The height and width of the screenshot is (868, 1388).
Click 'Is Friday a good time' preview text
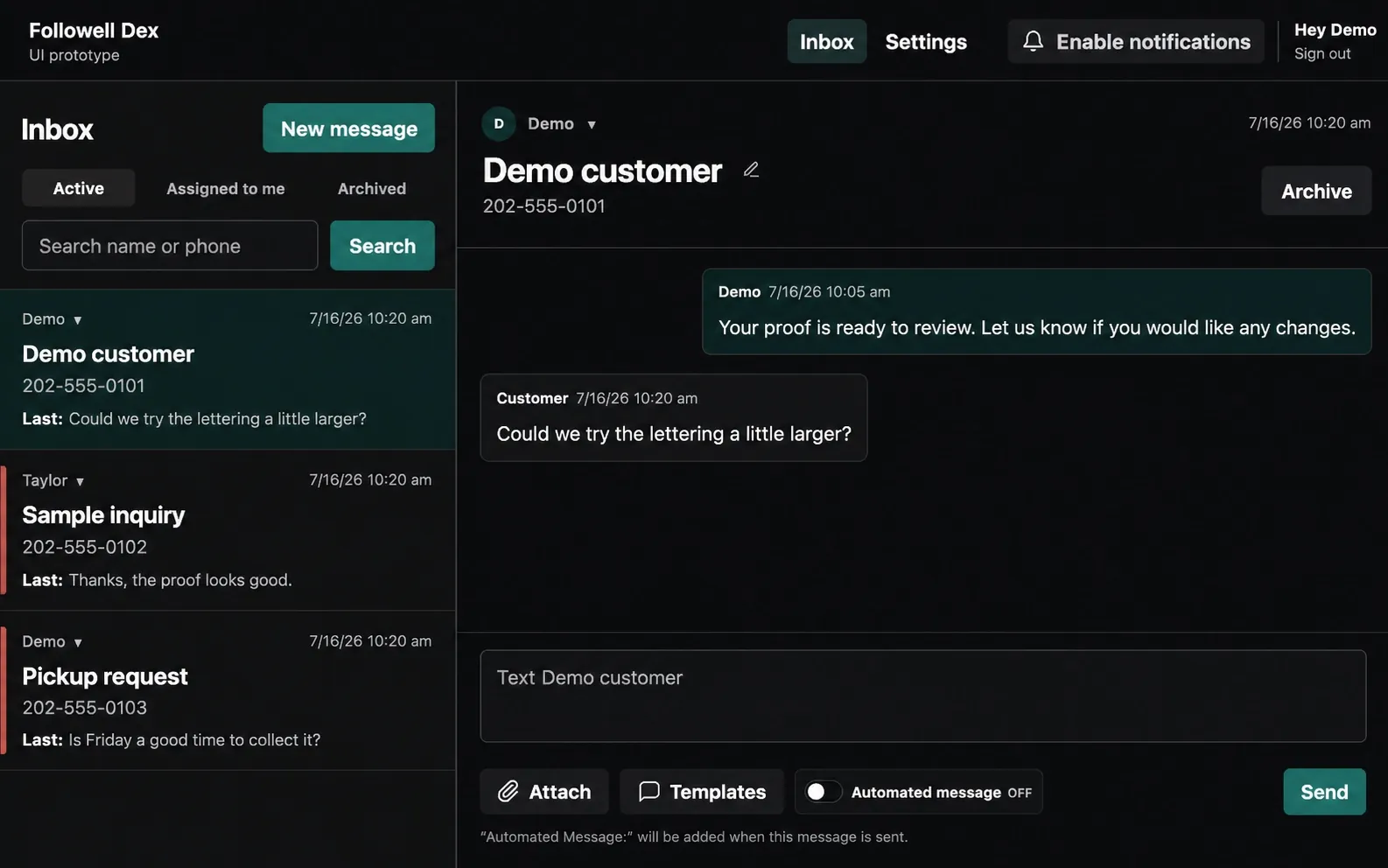click(194, 740)
